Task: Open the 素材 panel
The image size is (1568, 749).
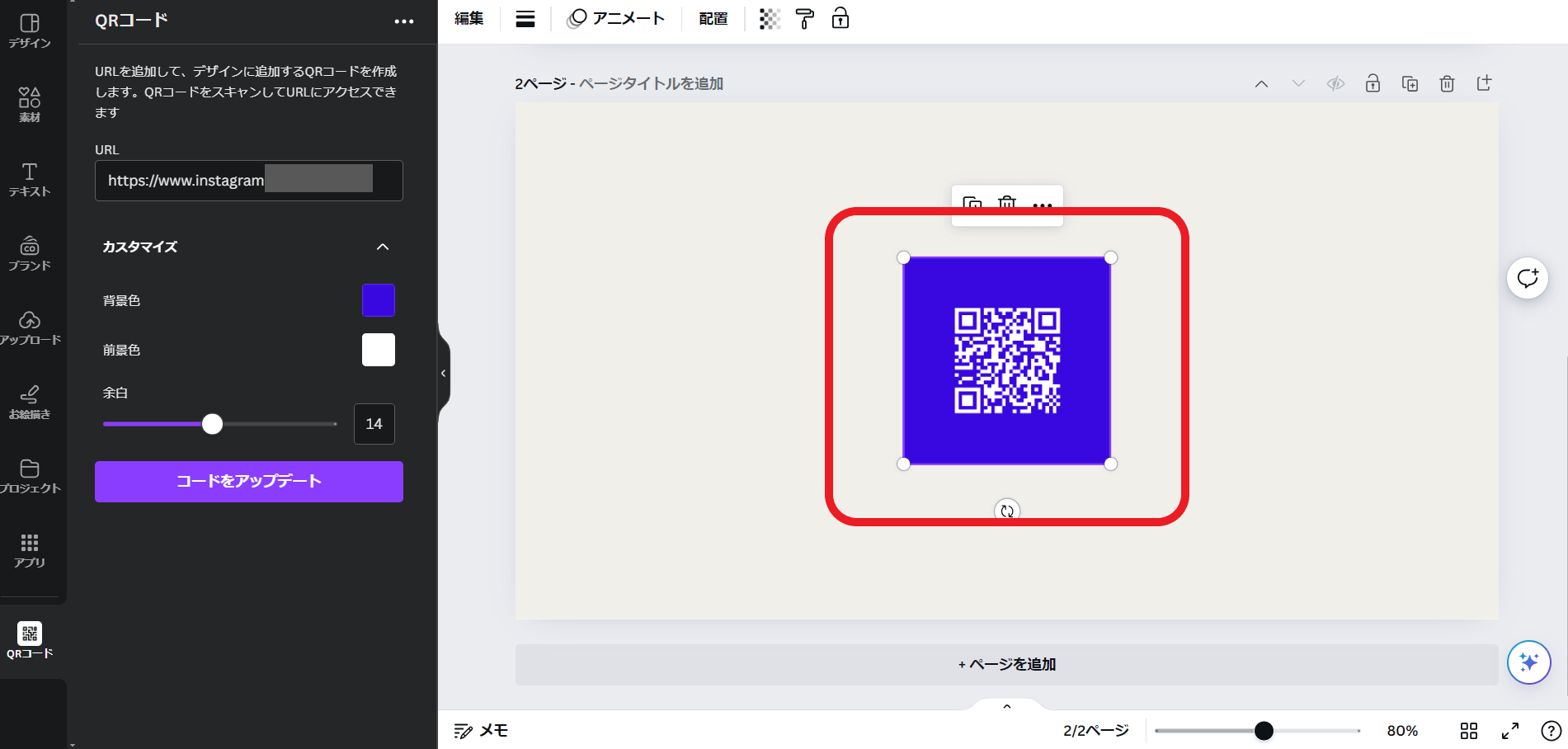Action: tap(30, 103)
